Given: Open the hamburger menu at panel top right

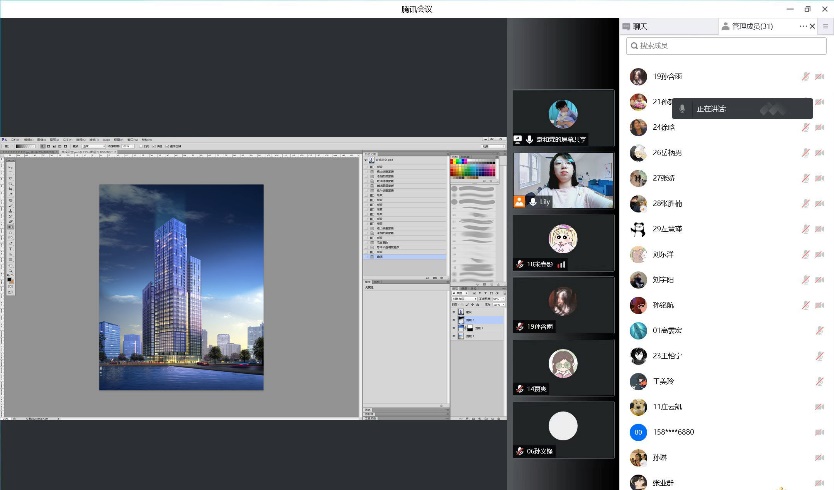Looking at the screenshot, I should click(826, 26).
